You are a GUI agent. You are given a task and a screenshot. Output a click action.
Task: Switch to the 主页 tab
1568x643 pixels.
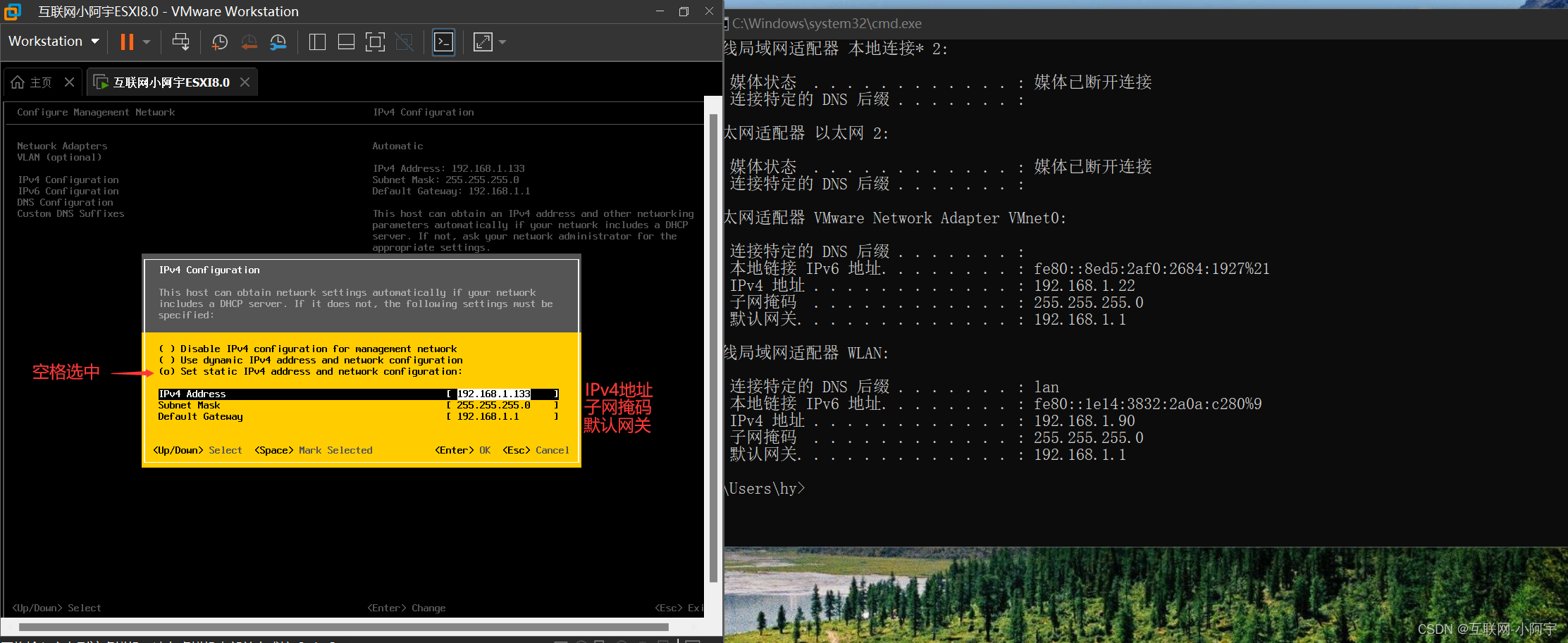coord(43,82)
